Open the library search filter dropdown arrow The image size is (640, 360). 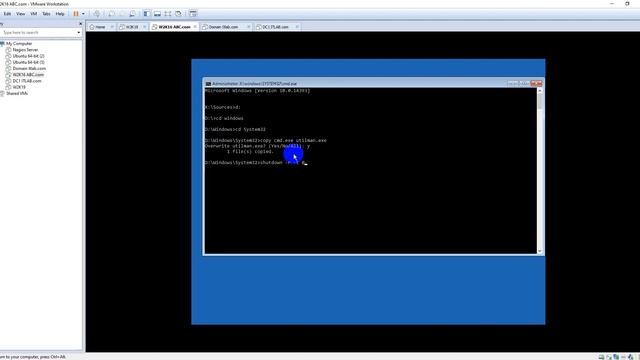coord(79,32)
